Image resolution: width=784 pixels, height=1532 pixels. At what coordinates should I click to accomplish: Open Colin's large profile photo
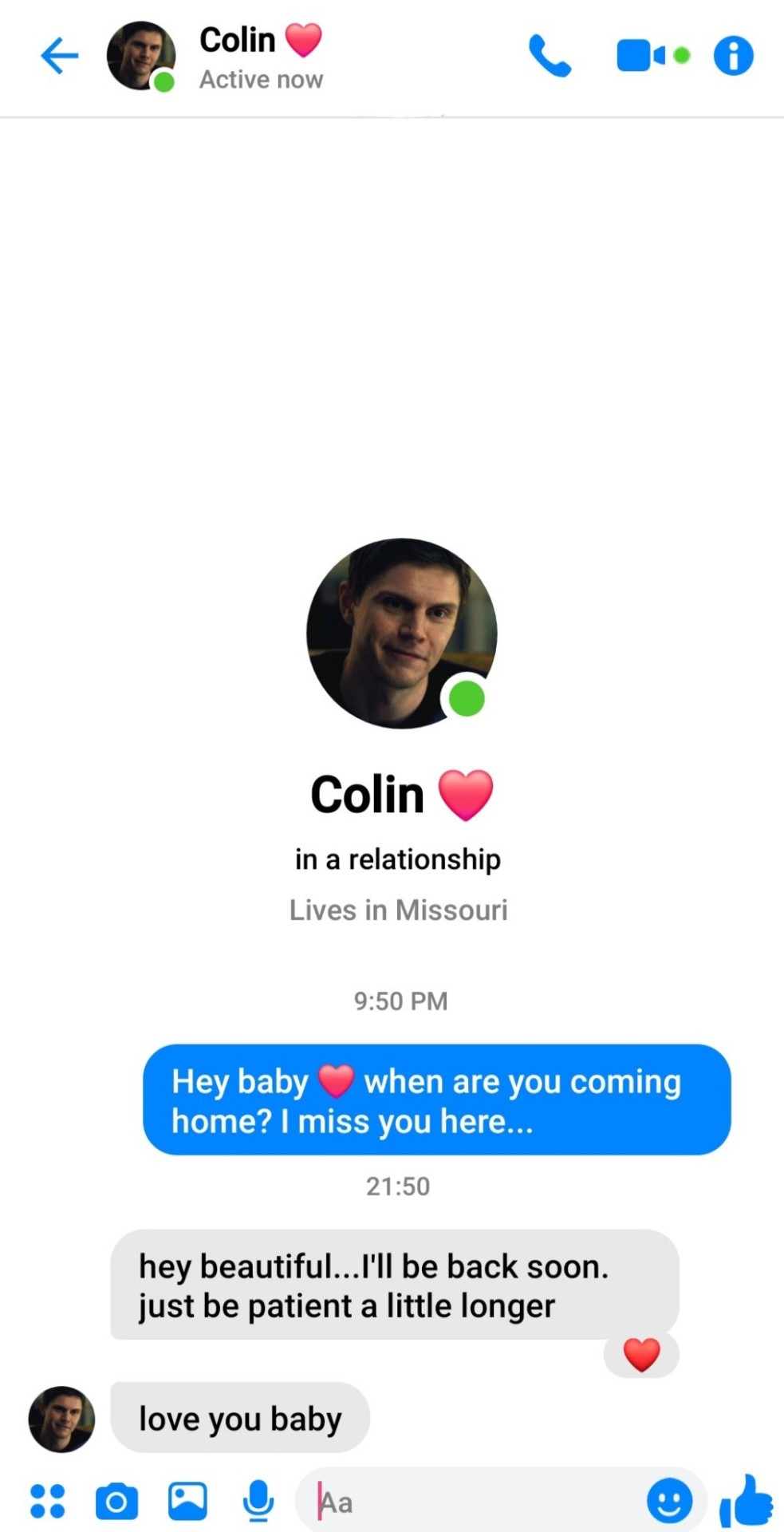pyautogui.click(x=402, y=634)
